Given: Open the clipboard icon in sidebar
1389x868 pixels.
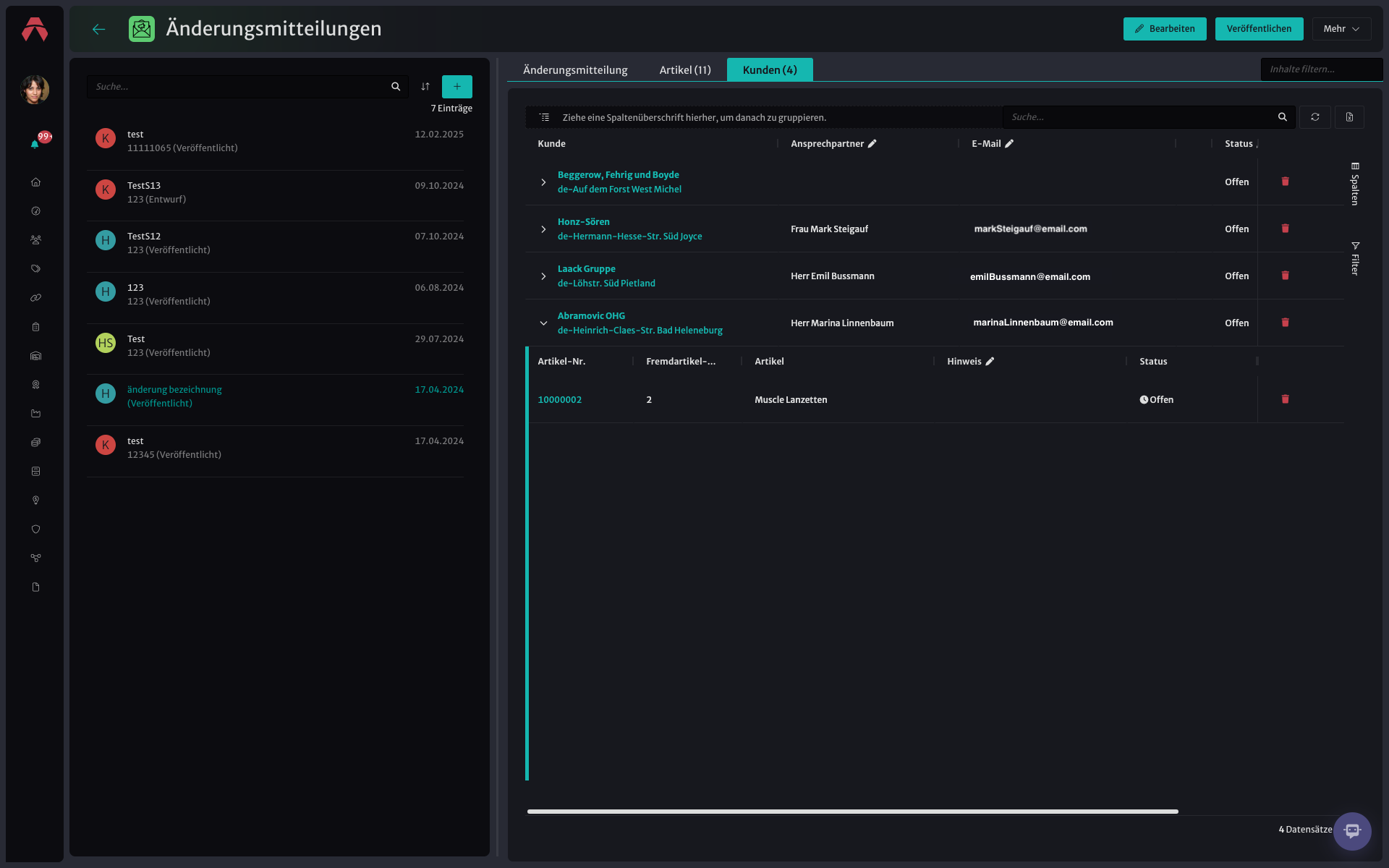Looking at the screenshot, I should click(x=35, y=327).
